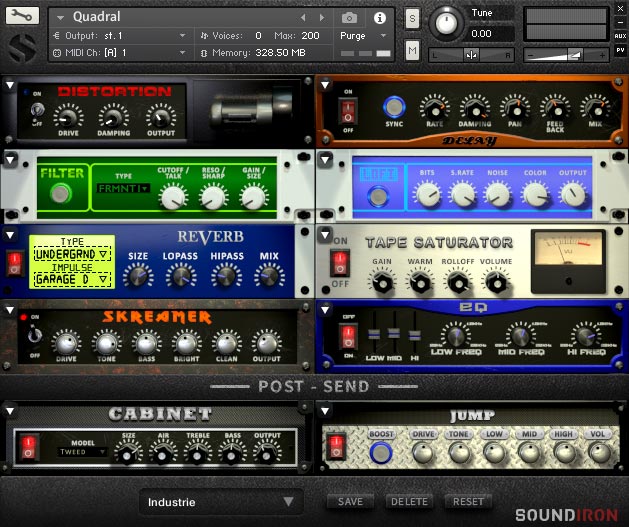Toggle the Reverb power switch
This screenshot has height=527, width=629.
(x=14, y=264)
